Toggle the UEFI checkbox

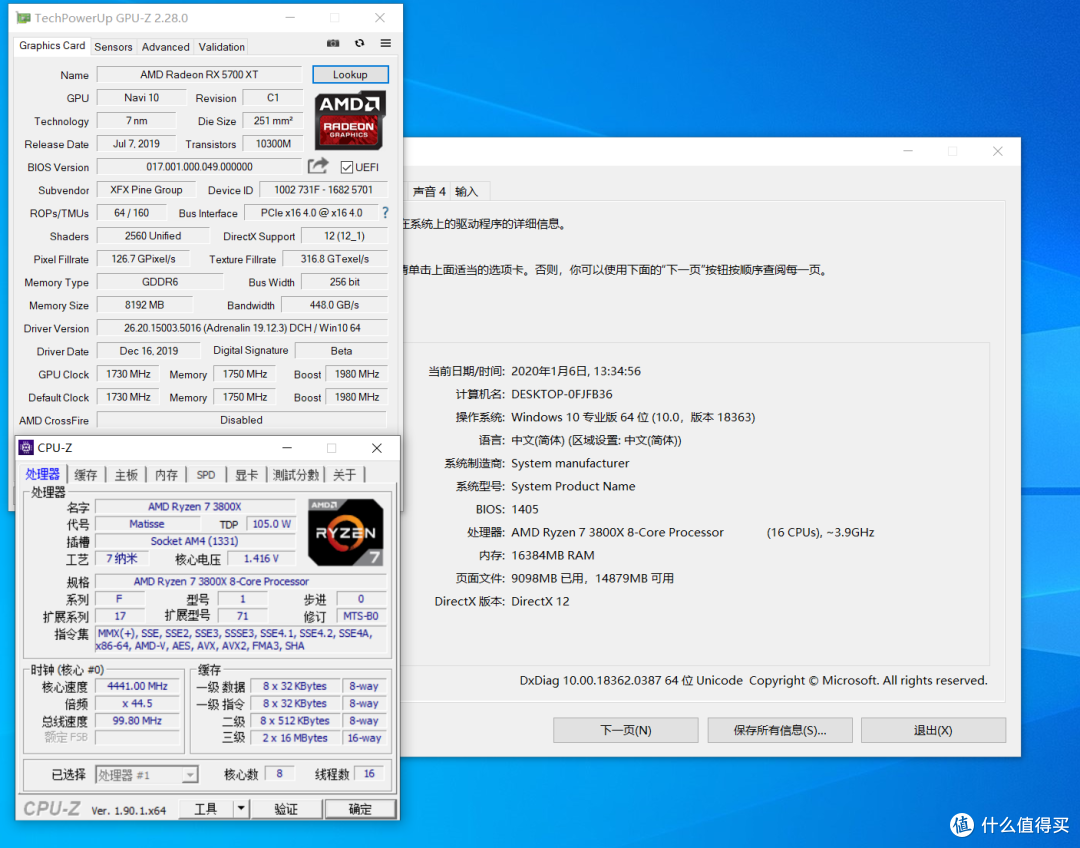click(x=346, y=167)
